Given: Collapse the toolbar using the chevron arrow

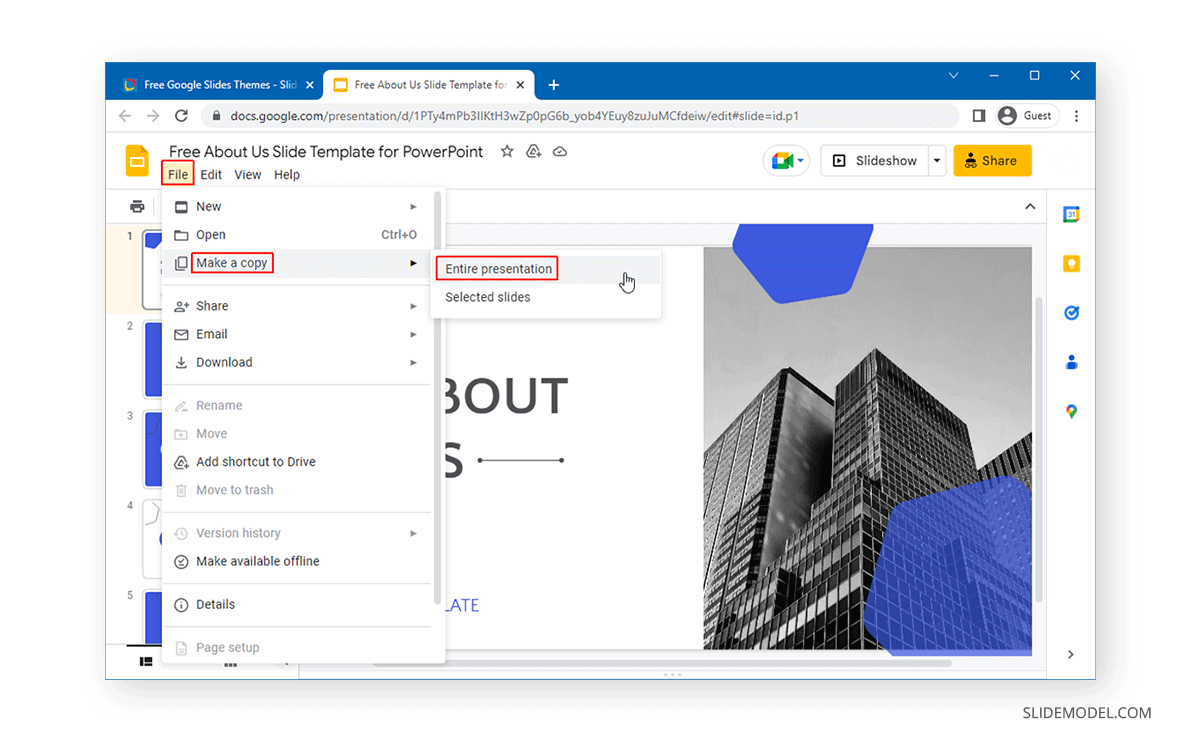Looking at the screenshot, I should pyautogui.click(x=1029, y=206).
